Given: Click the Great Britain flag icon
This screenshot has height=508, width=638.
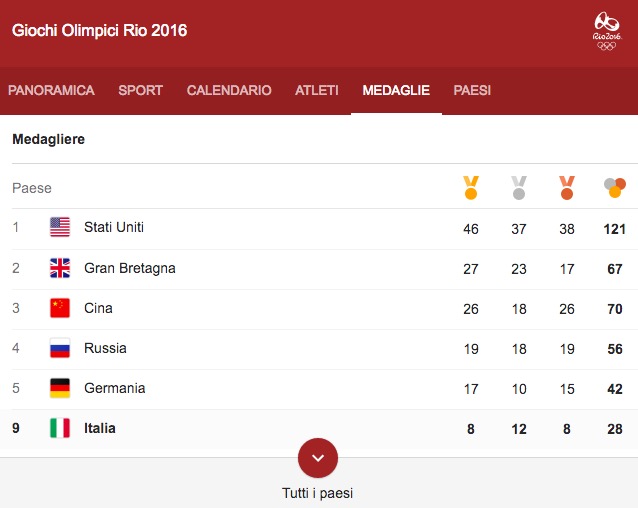Looking at the screenshot, I should point(60,268).
